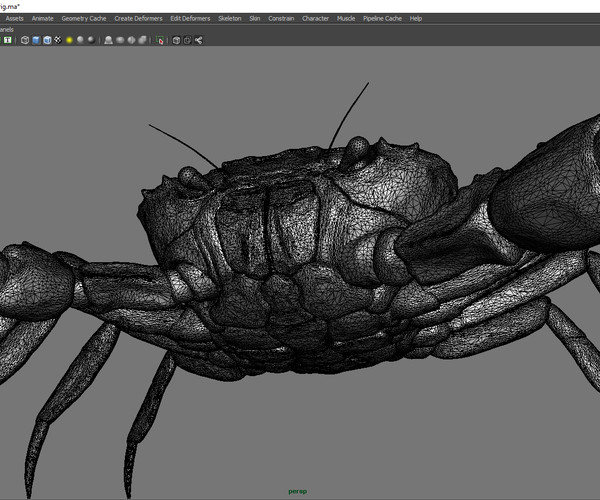Open the Constrain menu

(281, 18)
